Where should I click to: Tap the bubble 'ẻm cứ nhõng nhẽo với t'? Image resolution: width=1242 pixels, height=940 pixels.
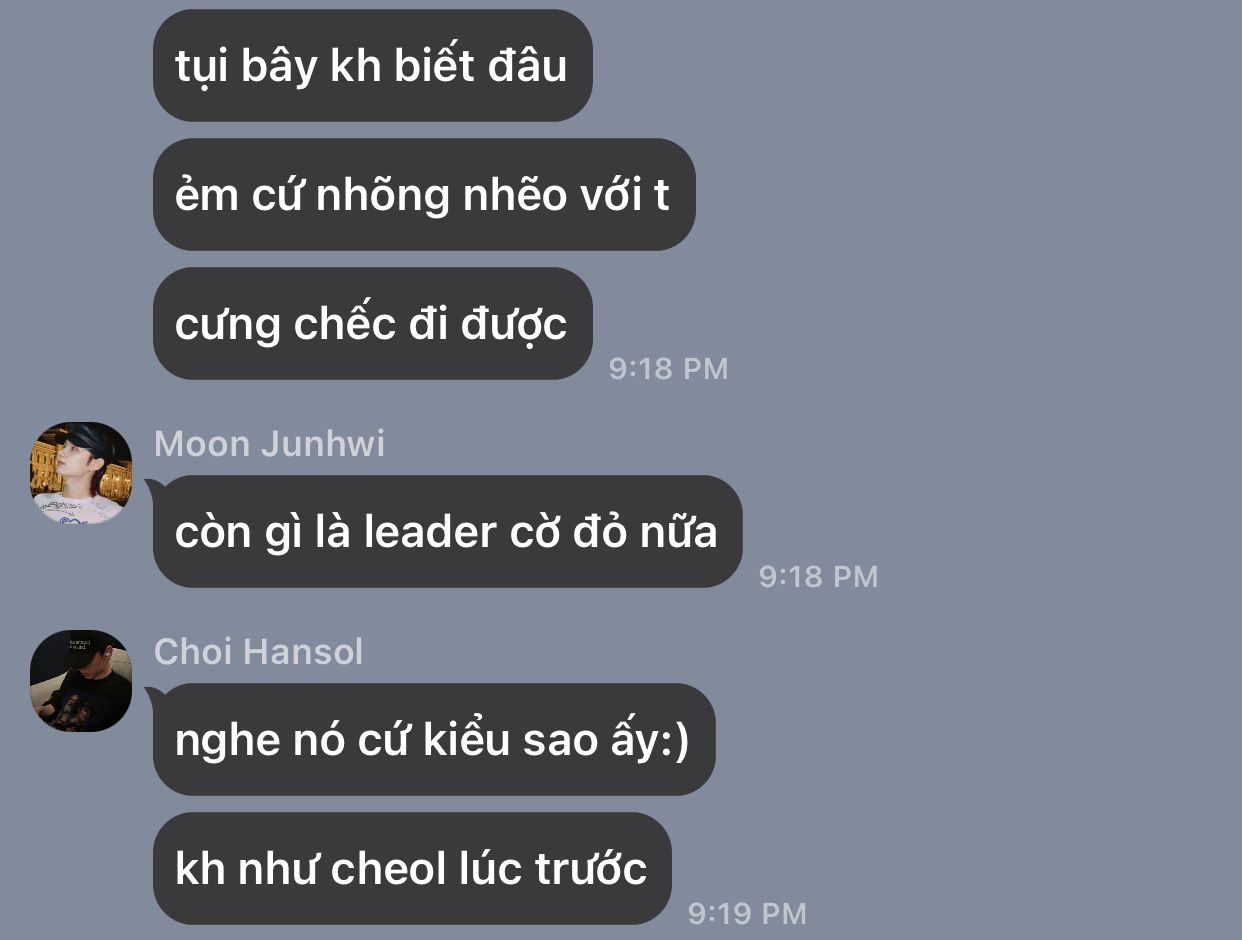coord(424,194)
